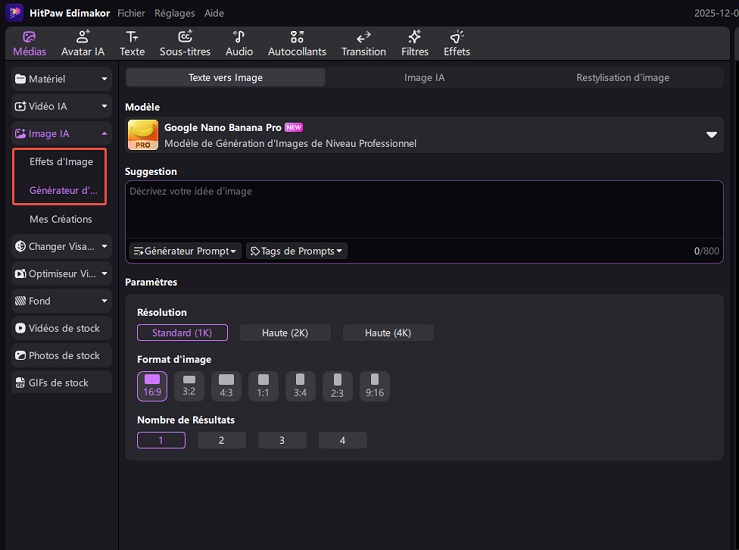Open the Avatar IA toolbar icon

pyautogui.click(x=83, y=37)
